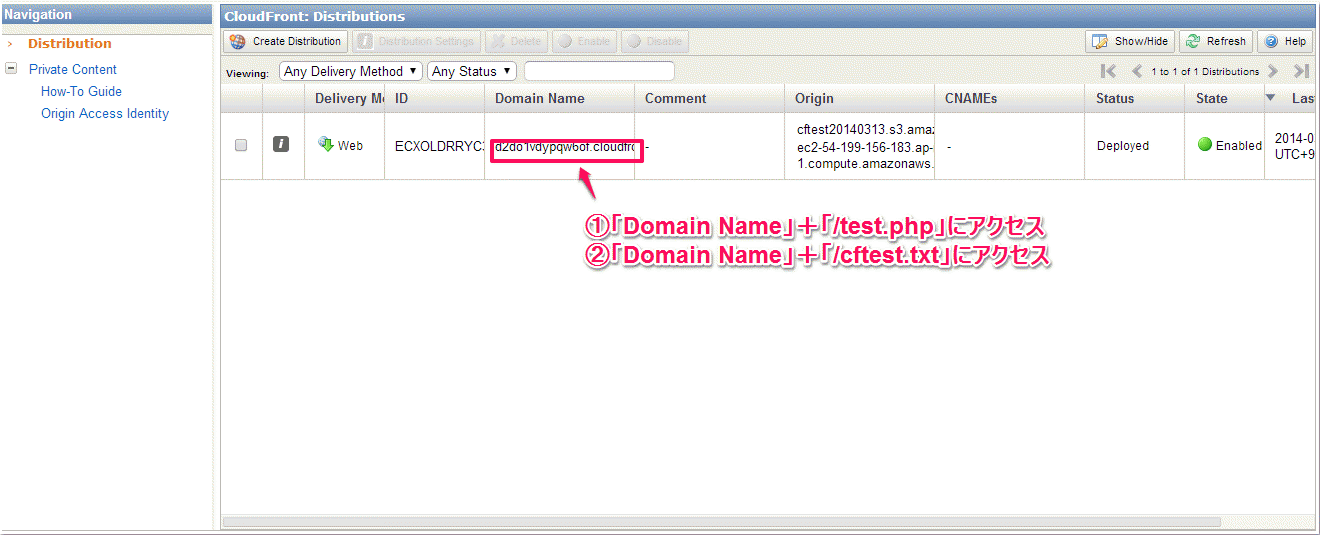Select the ECXOLDRRYC distribution checkbox
Viewport: 1320px width, 535px height.
point(241,145)
